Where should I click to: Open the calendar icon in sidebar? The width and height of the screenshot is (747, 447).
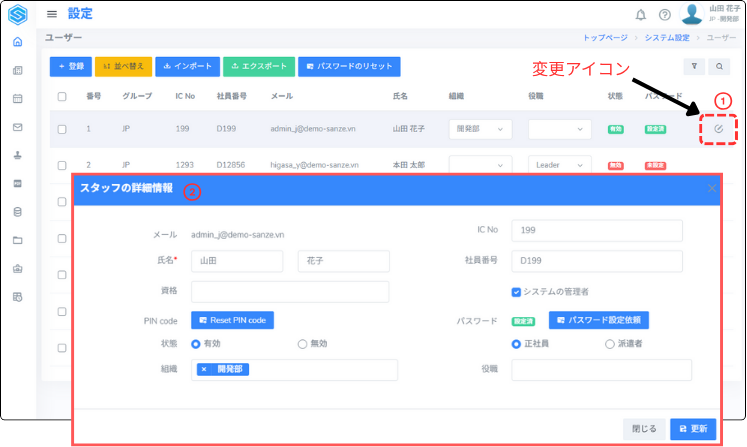coord(17,99)
